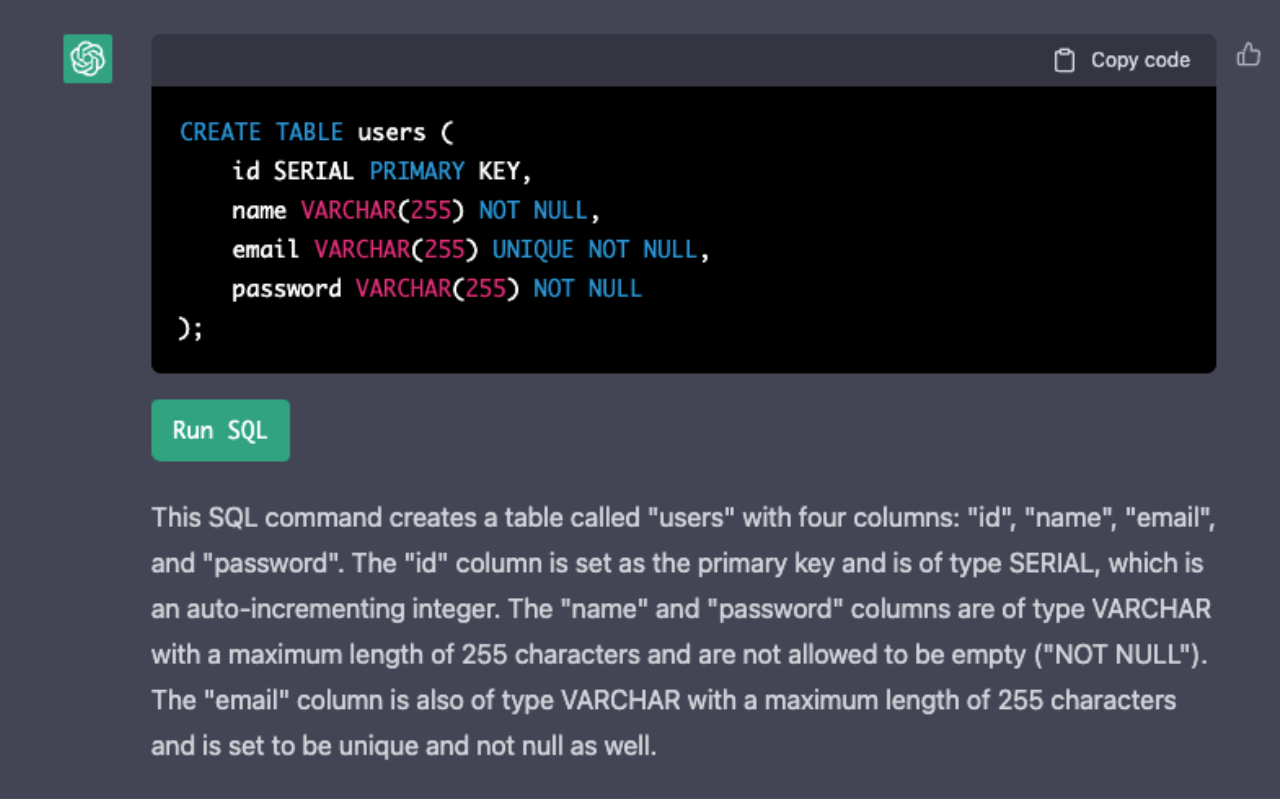
Task: Click the dark header bar of the code block
Action: [600, 61]
